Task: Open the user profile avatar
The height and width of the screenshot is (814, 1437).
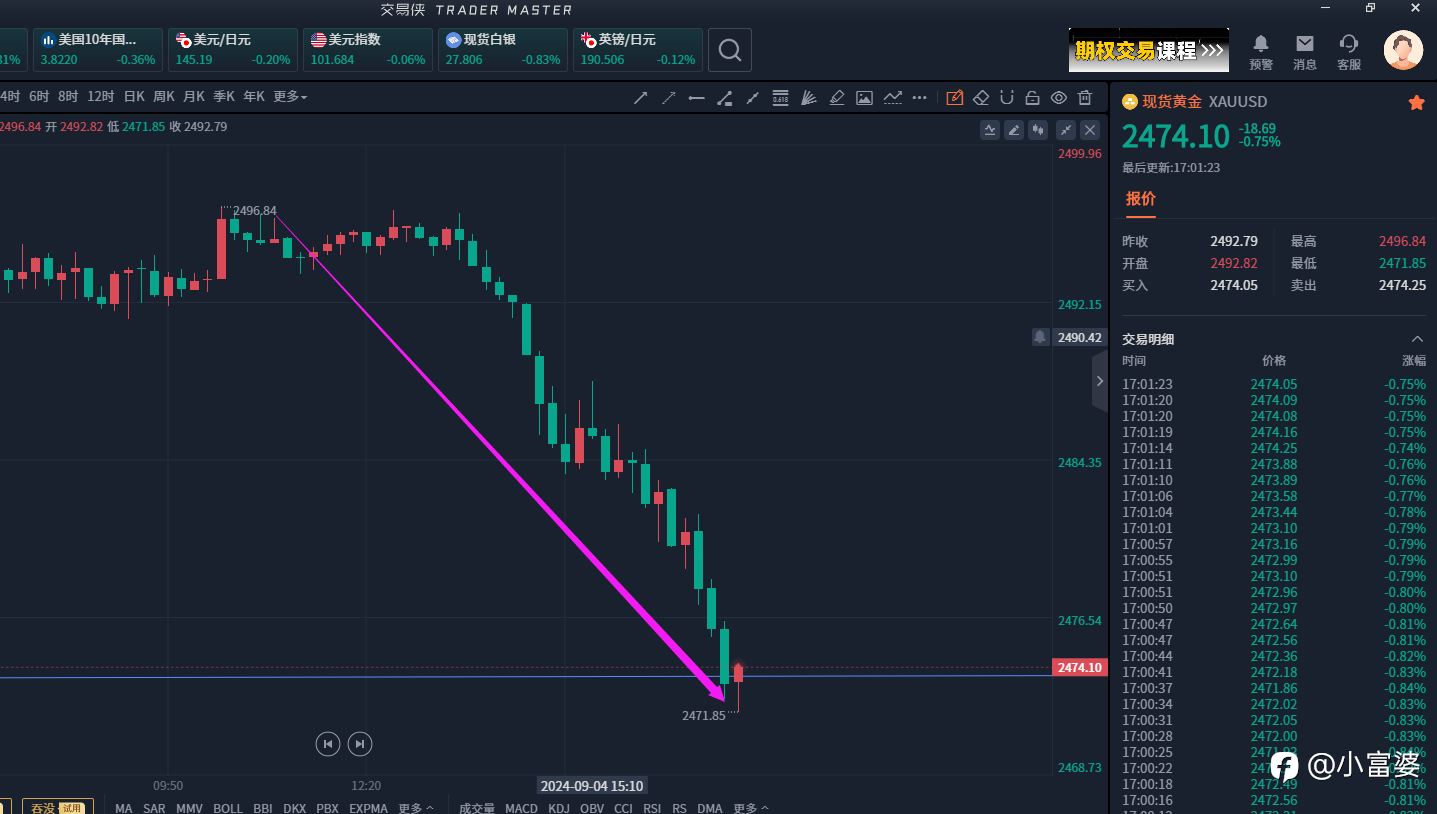Action: point(1403,50)
